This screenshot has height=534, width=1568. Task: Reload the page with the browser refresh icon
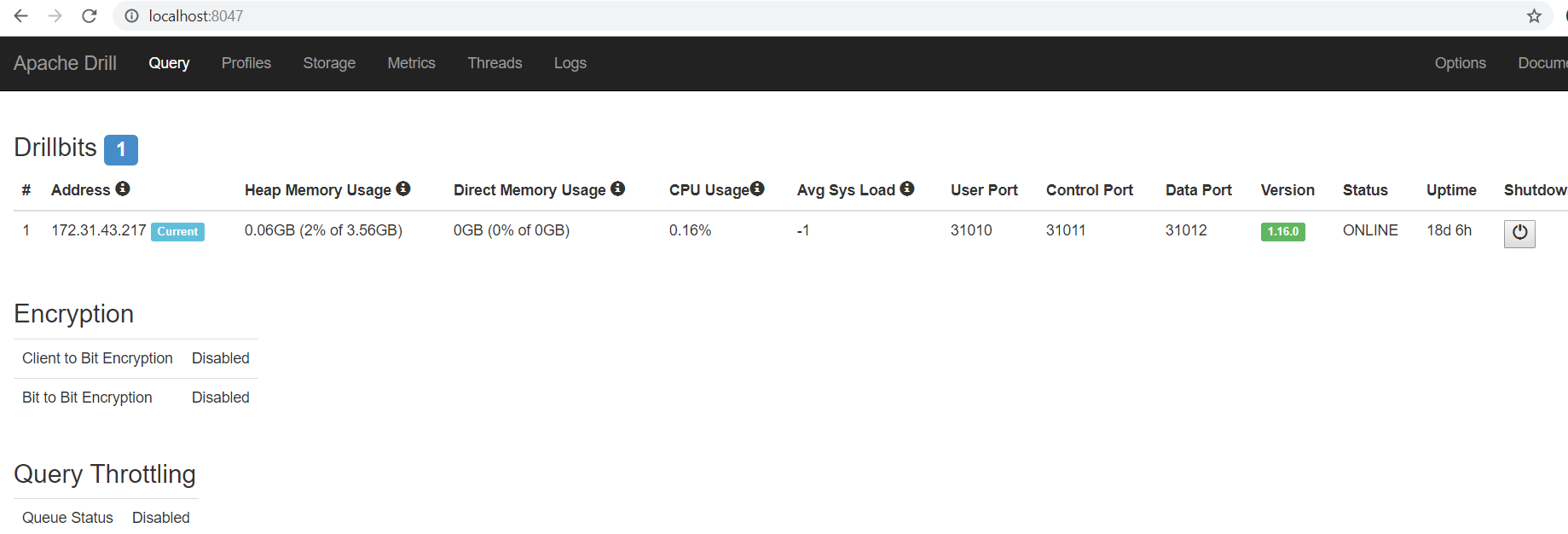tap(89, 16)
